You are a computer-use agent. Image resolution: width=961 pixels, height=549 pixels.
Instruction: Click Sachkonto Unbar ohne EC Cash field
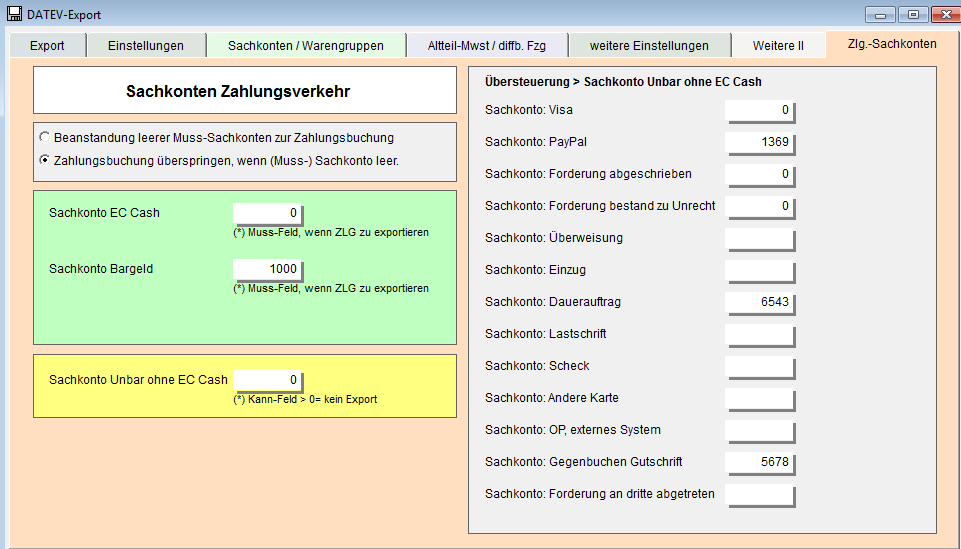(x=267, y=380)
